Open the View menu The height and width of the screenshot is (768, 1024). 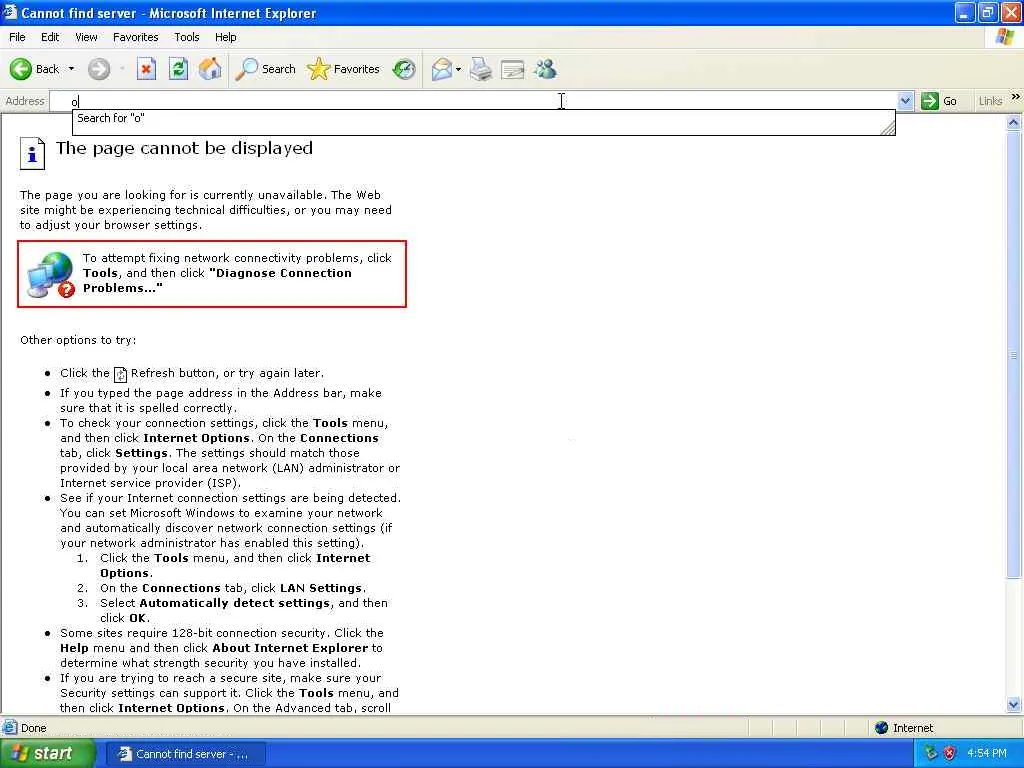coord(86,37)
